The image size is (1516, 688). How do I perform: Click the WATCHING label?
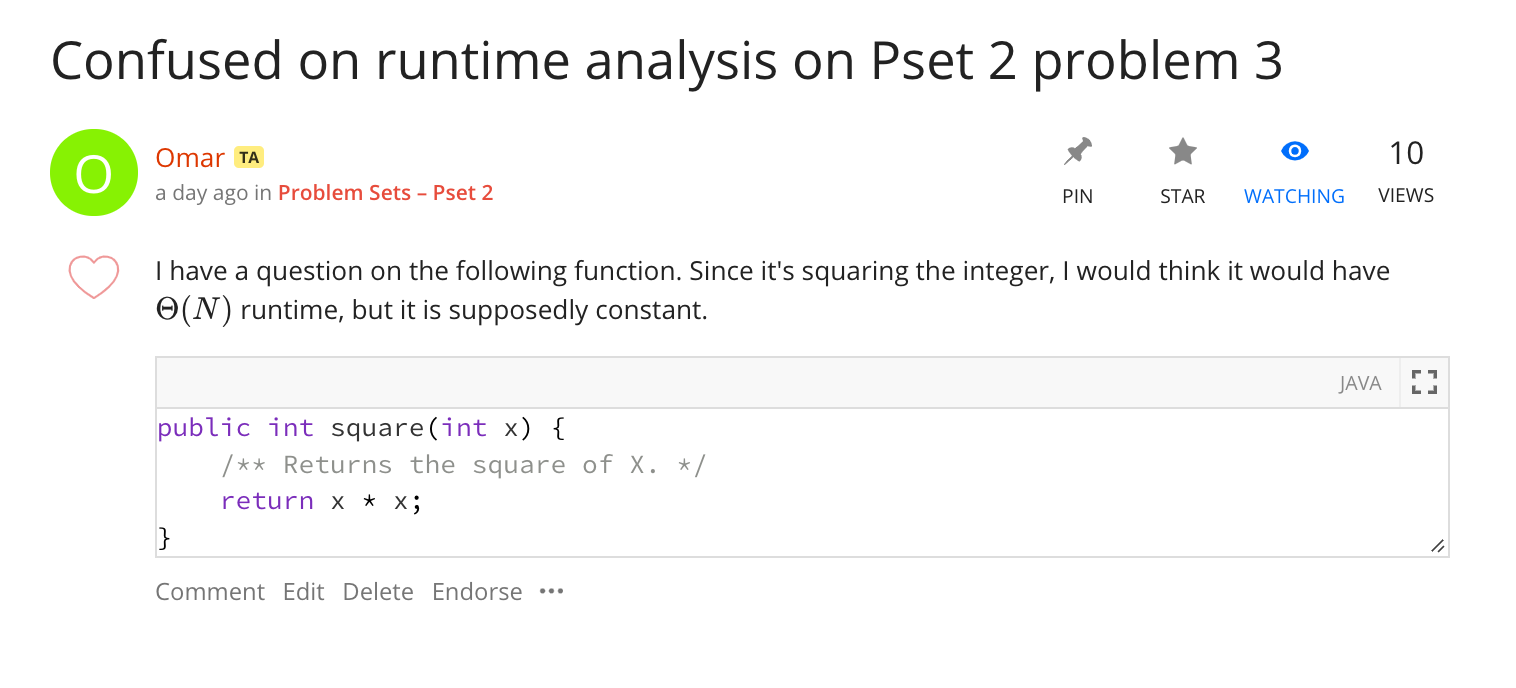click(1294, 196)
